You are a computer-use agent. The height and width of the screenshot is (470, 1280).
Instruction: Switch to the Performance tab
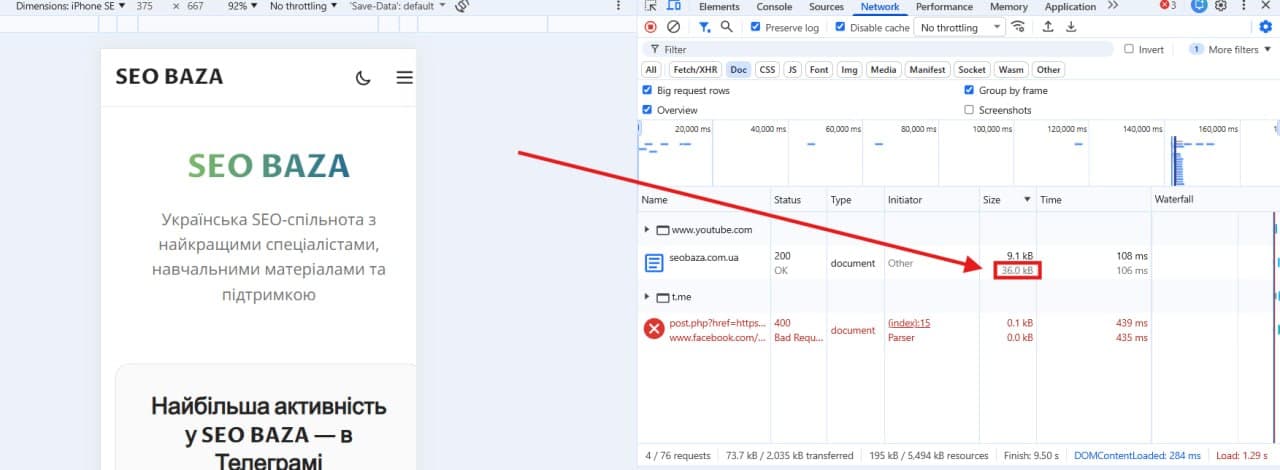tap(945, 6)
